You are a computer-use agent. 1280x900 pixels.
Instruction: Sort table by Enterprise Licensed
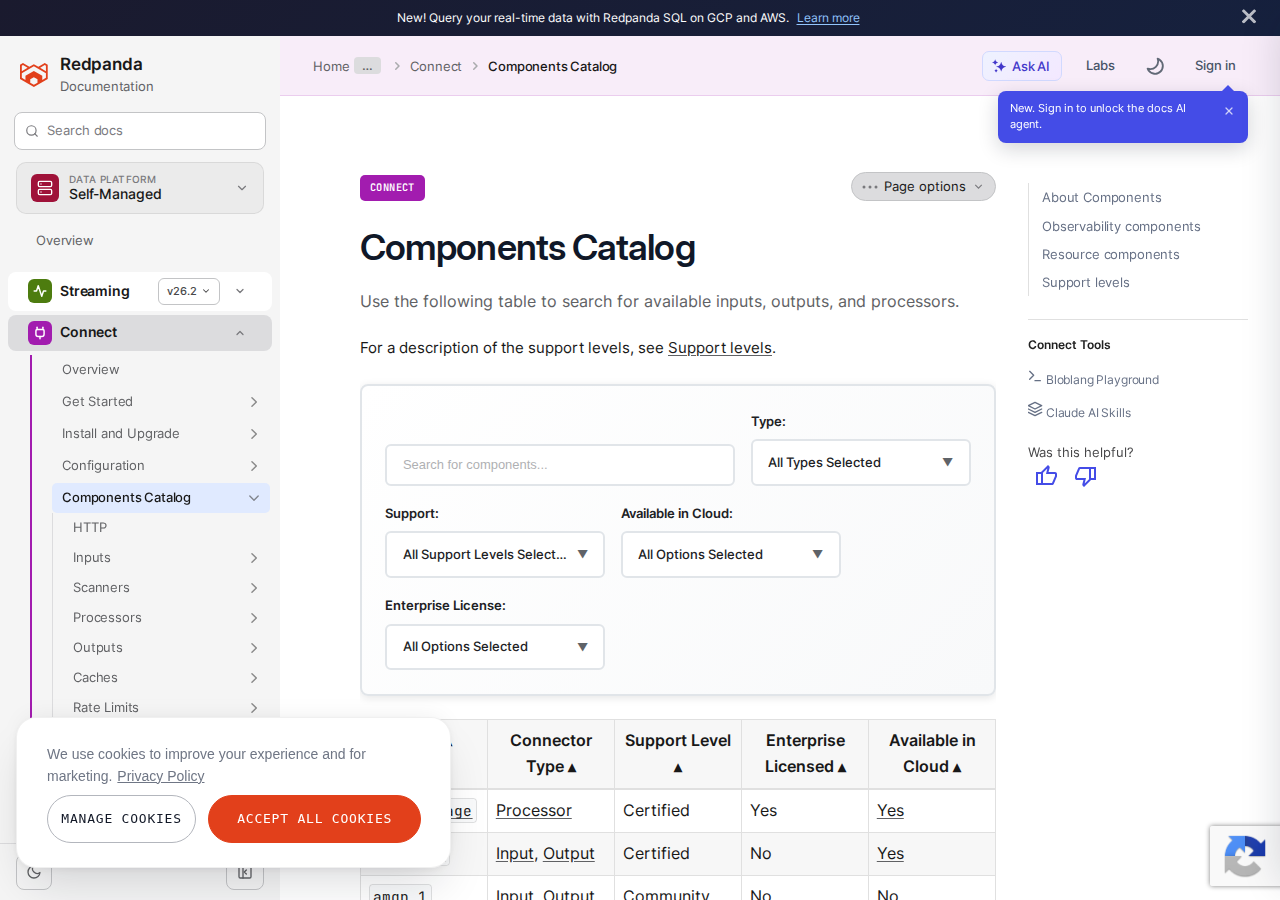[x=805, y=753]
